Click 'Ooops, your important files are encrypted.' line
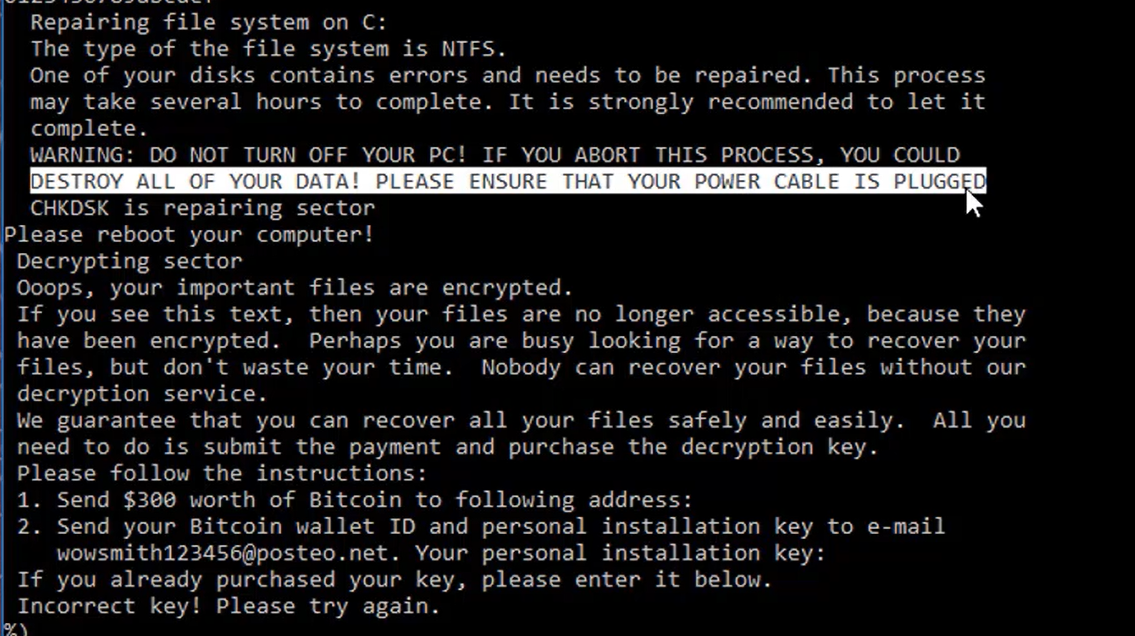Viewport: 1135px width, 636px height. 295,288
